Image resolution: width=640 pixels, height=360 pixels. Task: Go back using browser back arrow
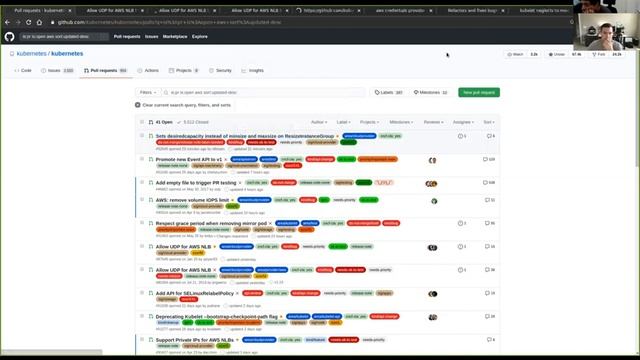[x=7, y=22]
